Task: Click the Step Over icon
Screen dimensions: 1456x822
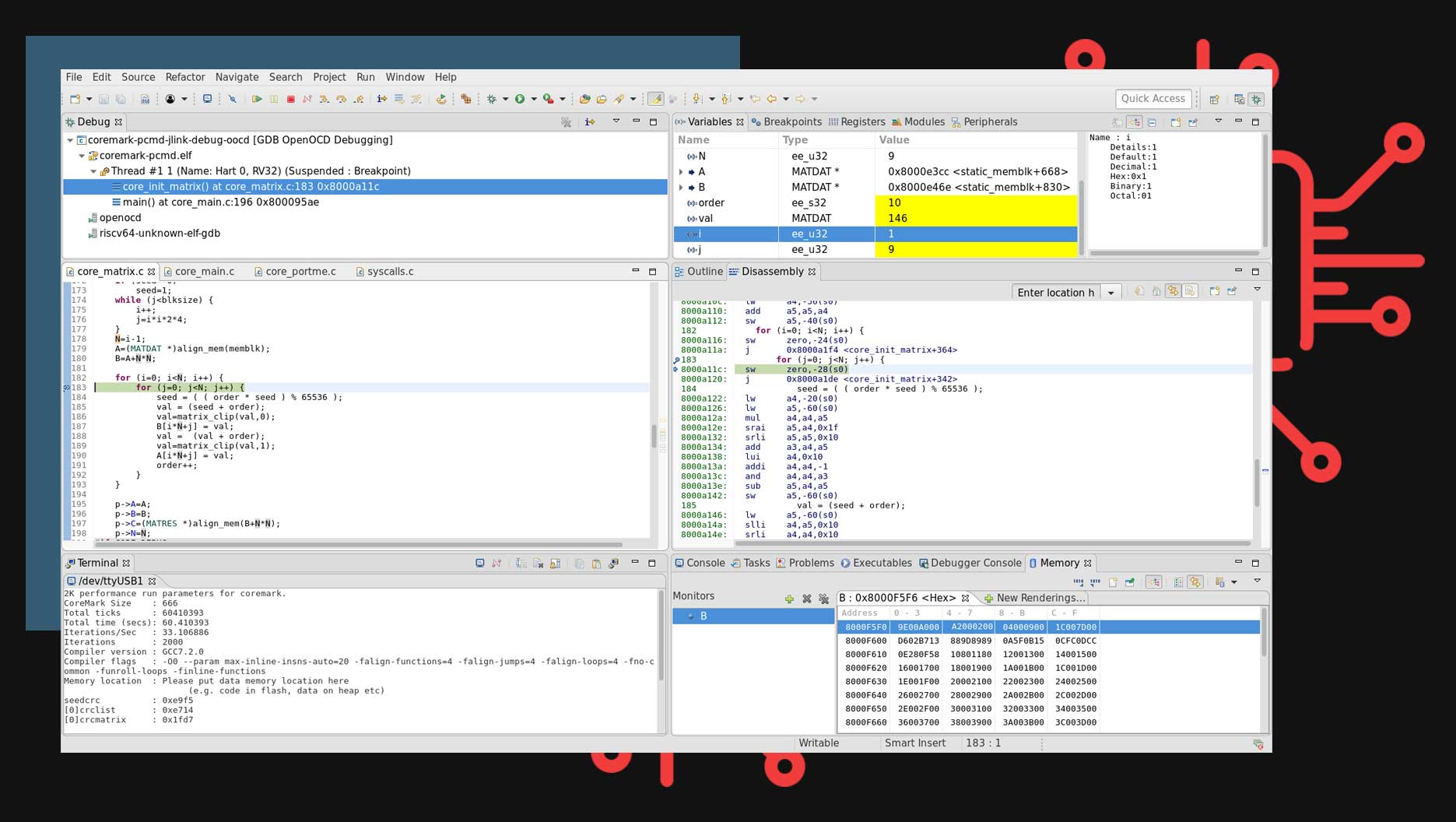Action: coord(341,99)
